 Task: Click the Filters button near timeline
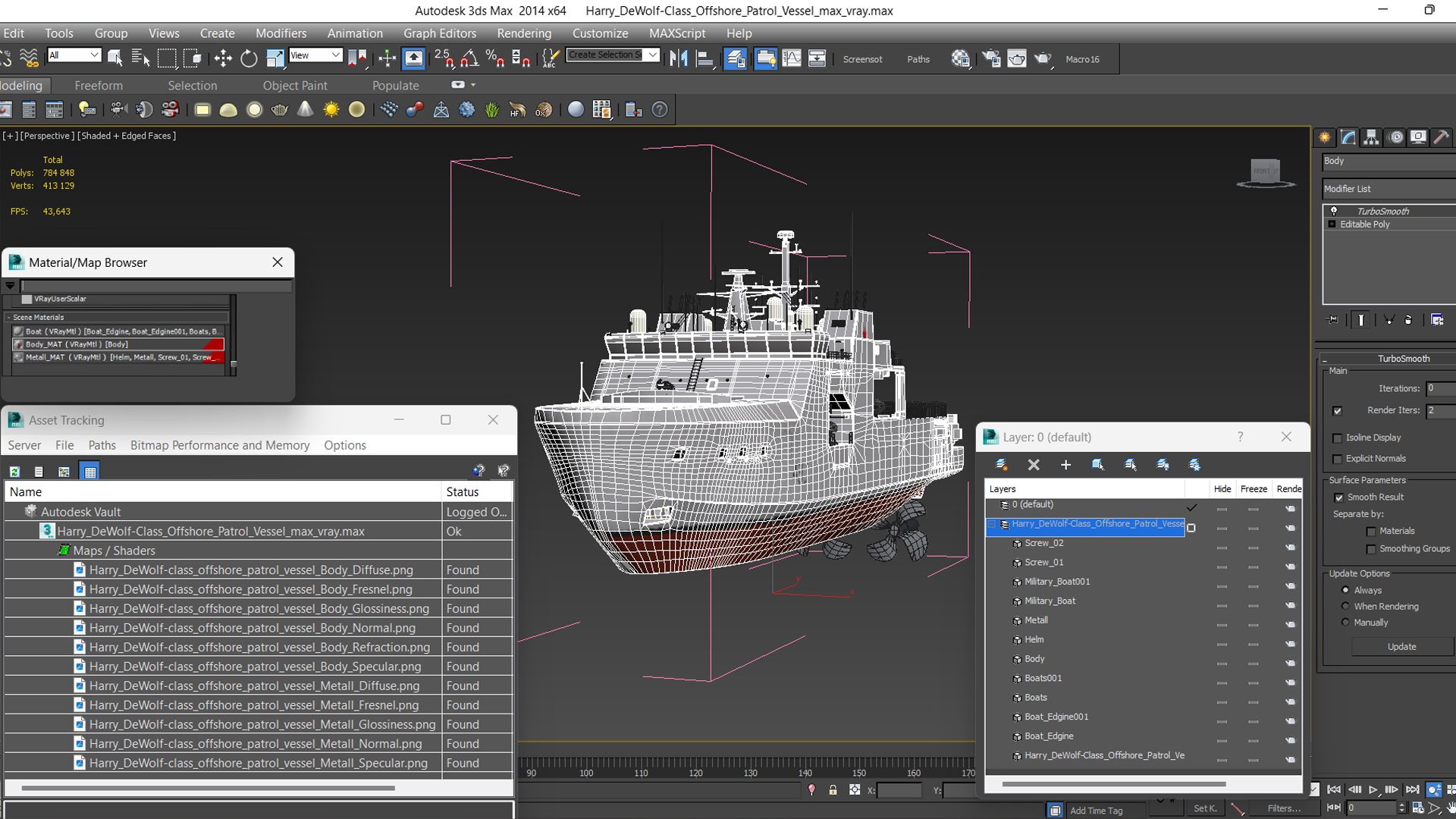[x=1284, y=808]
